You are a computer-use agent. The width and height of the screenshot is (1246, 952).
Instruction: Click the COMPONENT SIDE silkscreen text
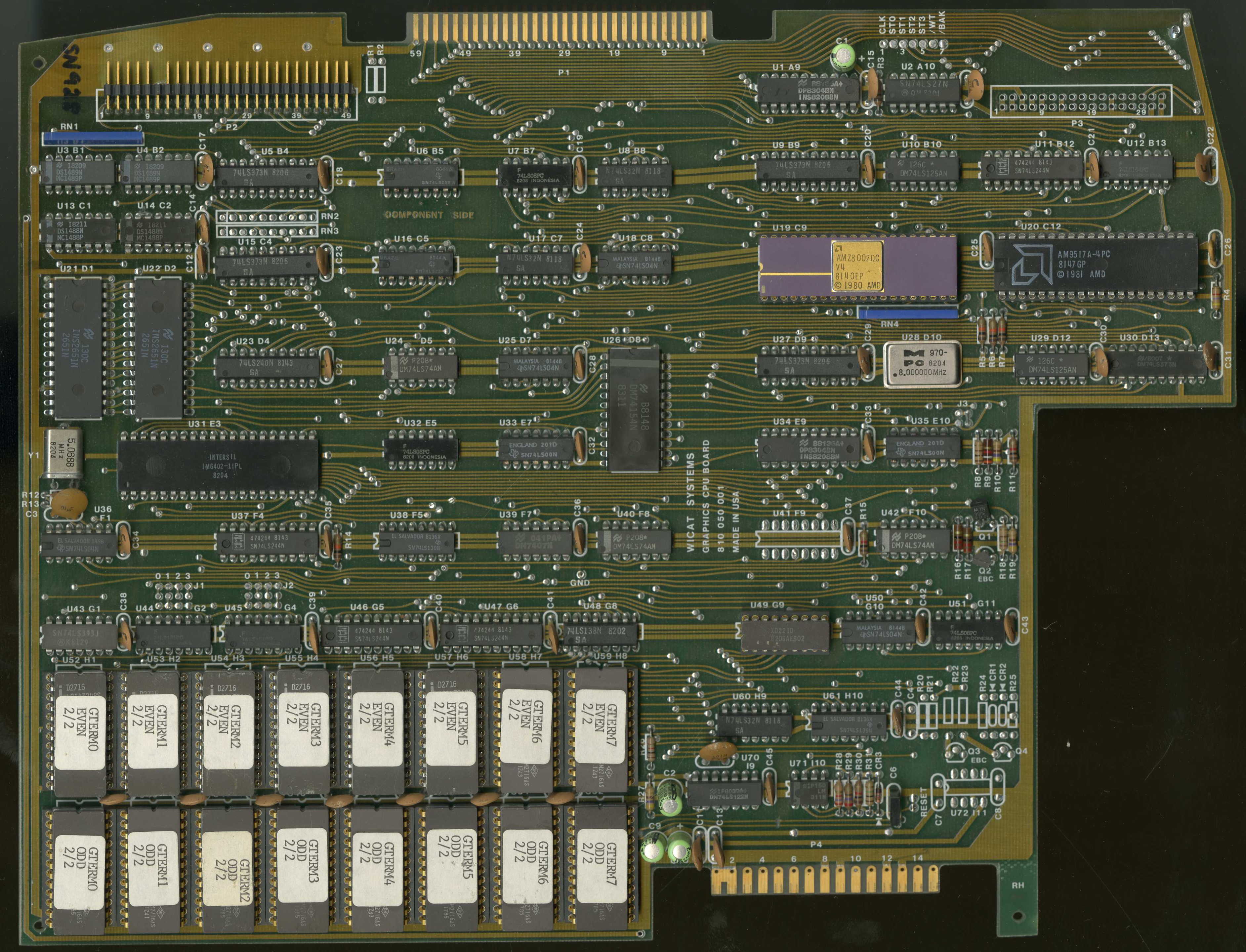click(x=429, y=215)
